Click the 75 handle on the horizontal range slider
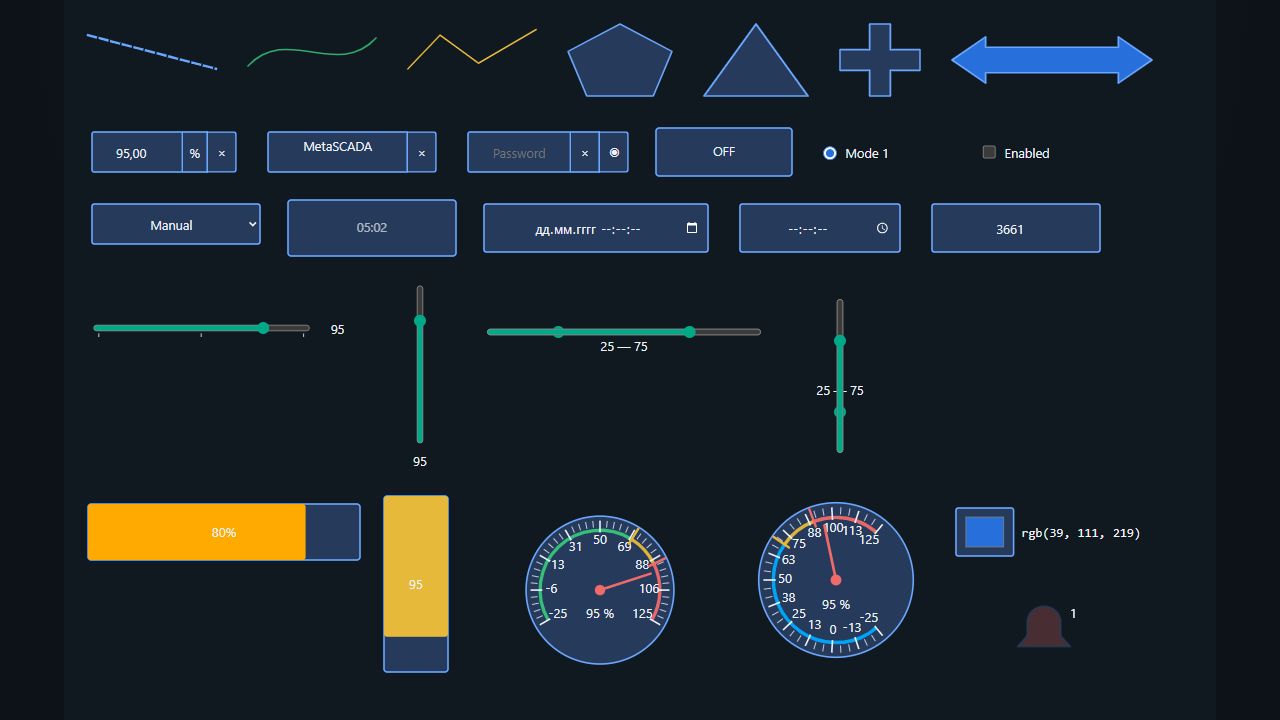 point(690,332)
